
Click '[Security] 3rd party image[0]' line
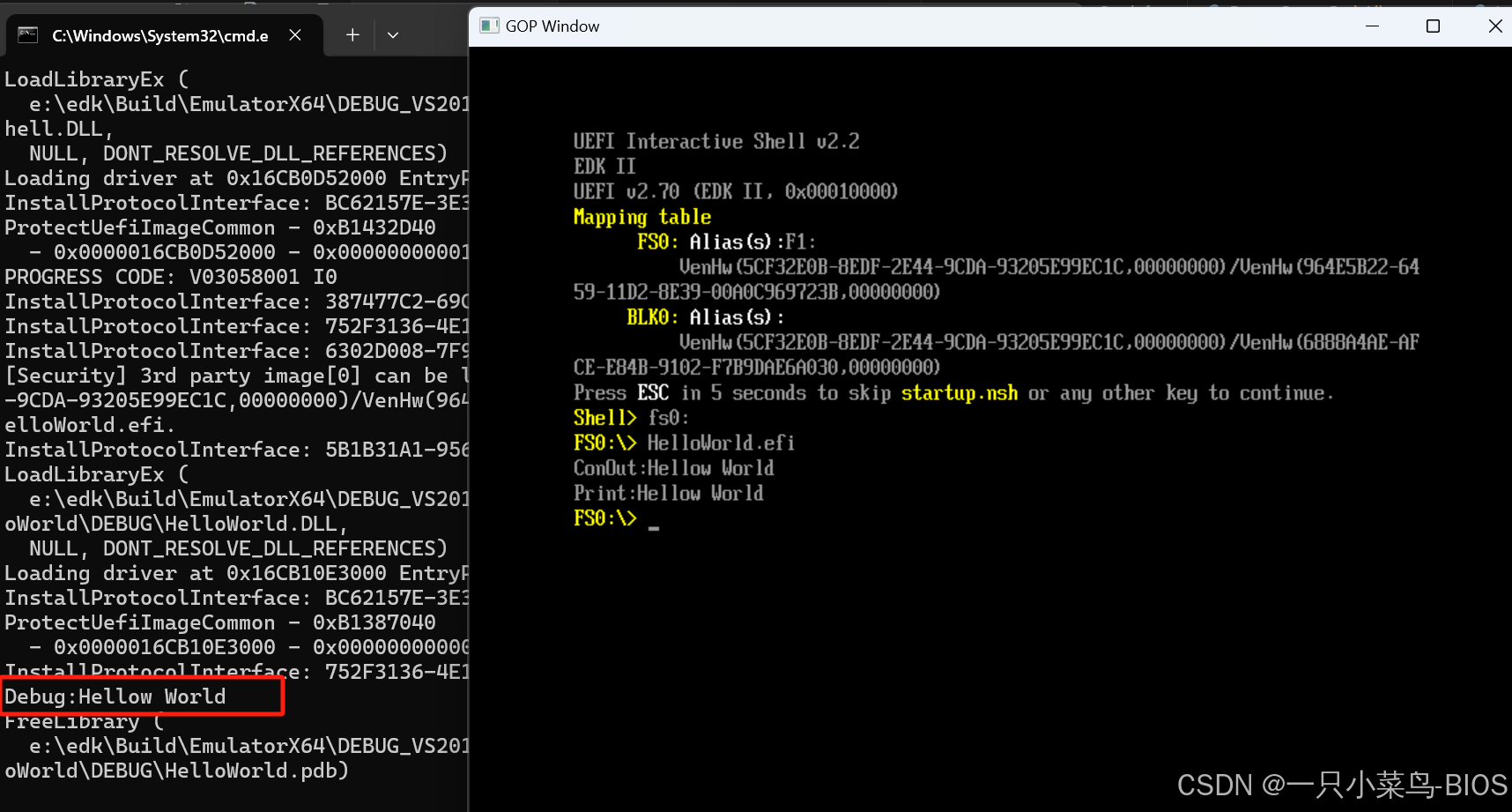(x=236, y=376)
